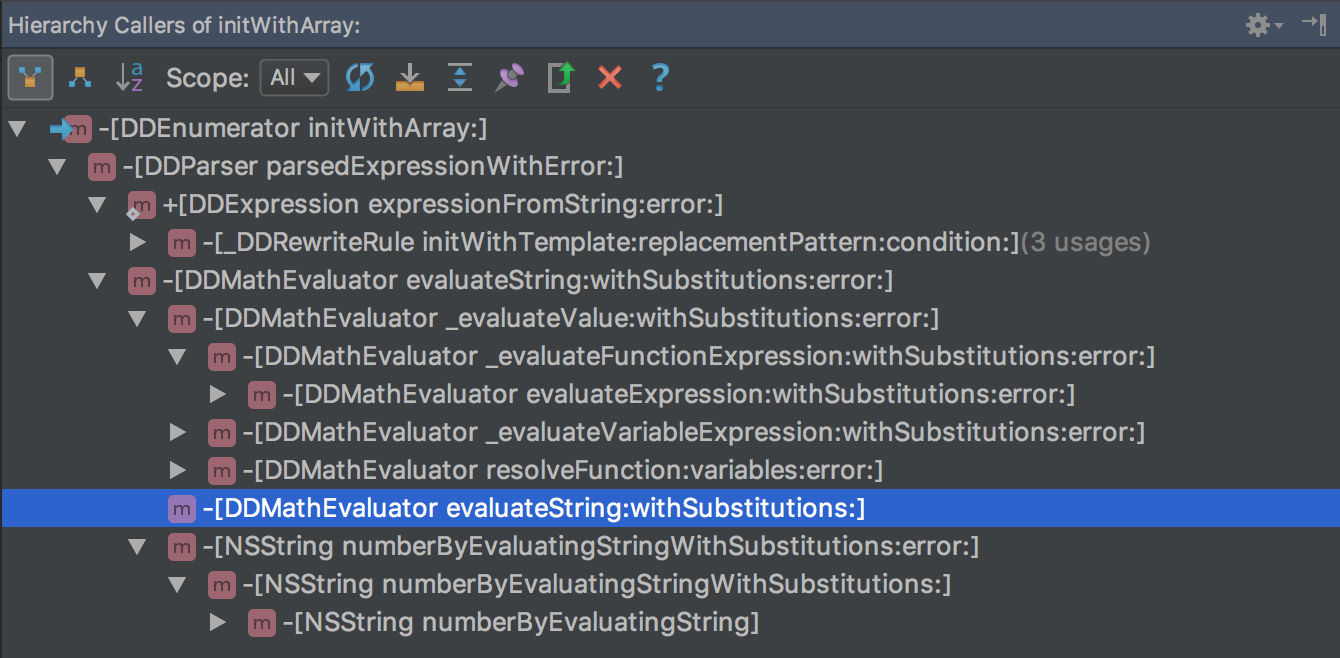Switch to Callee Methods Hierarchy view
The image size is (1340, 658).
80,77
